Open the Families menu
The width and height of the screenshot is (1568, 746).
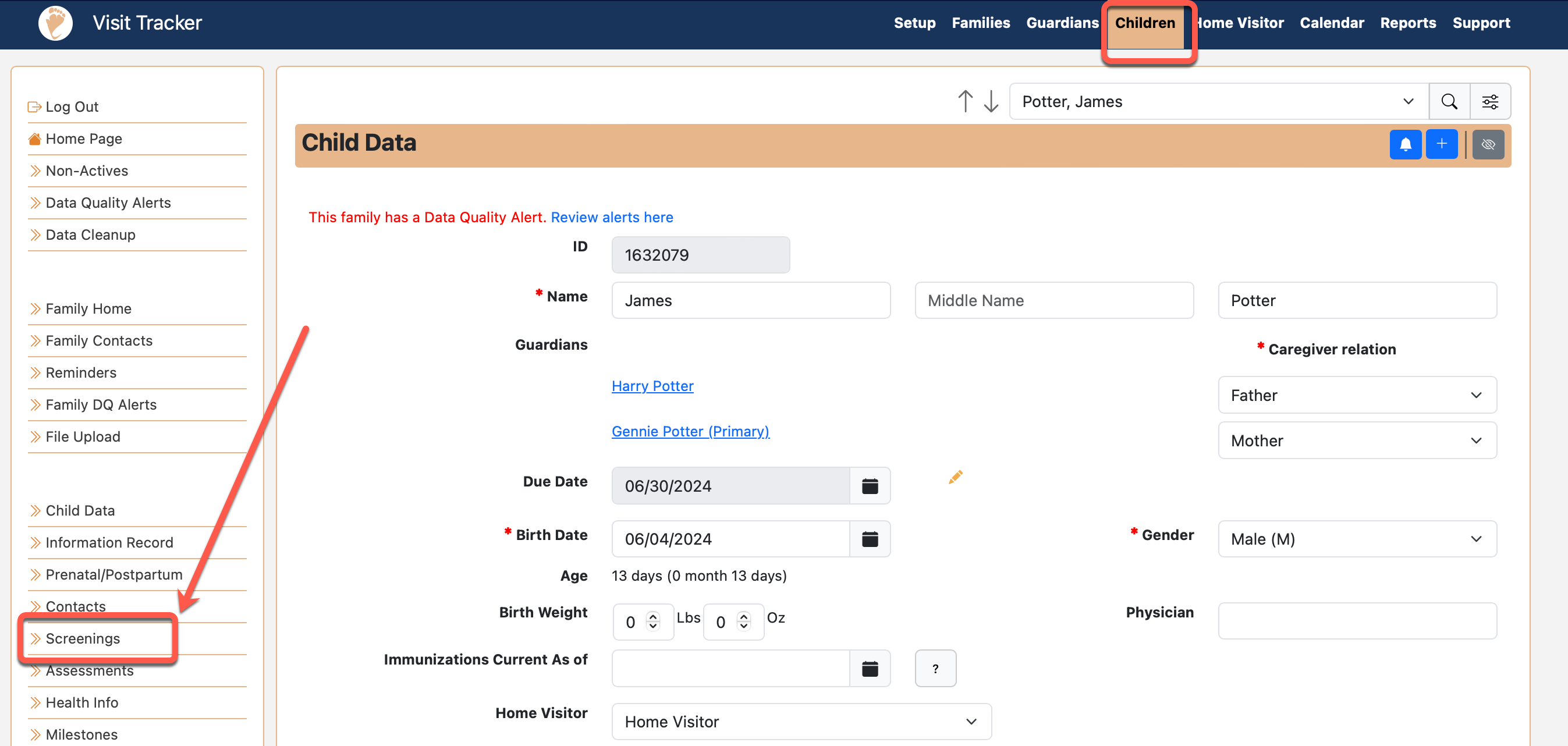[x=981, y=23]
